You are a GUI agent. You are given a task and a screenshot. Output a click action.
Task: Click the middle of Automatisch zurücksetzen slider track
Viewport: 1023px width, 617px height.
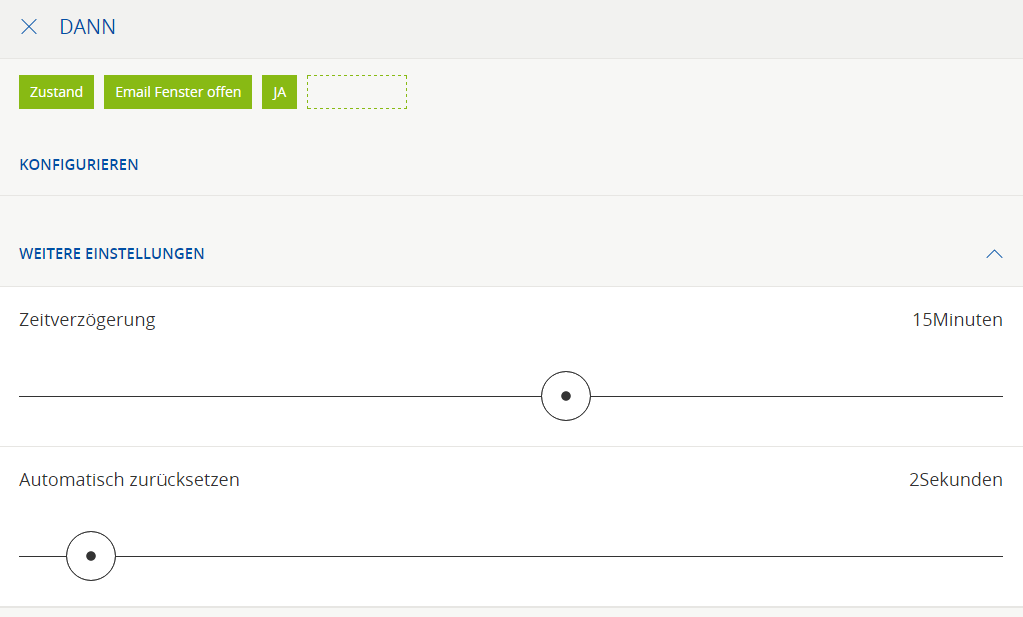click(511, 556)
